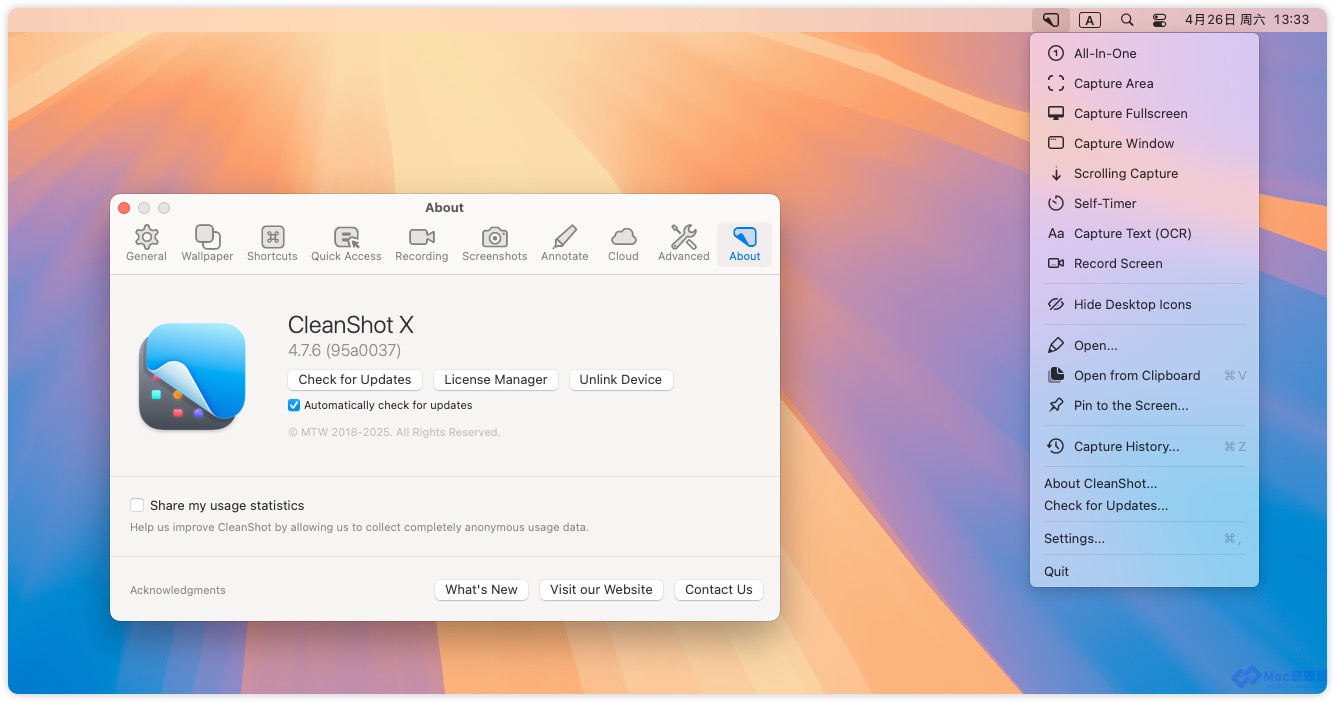Switch to the Advanced tab

click(683, 243)
